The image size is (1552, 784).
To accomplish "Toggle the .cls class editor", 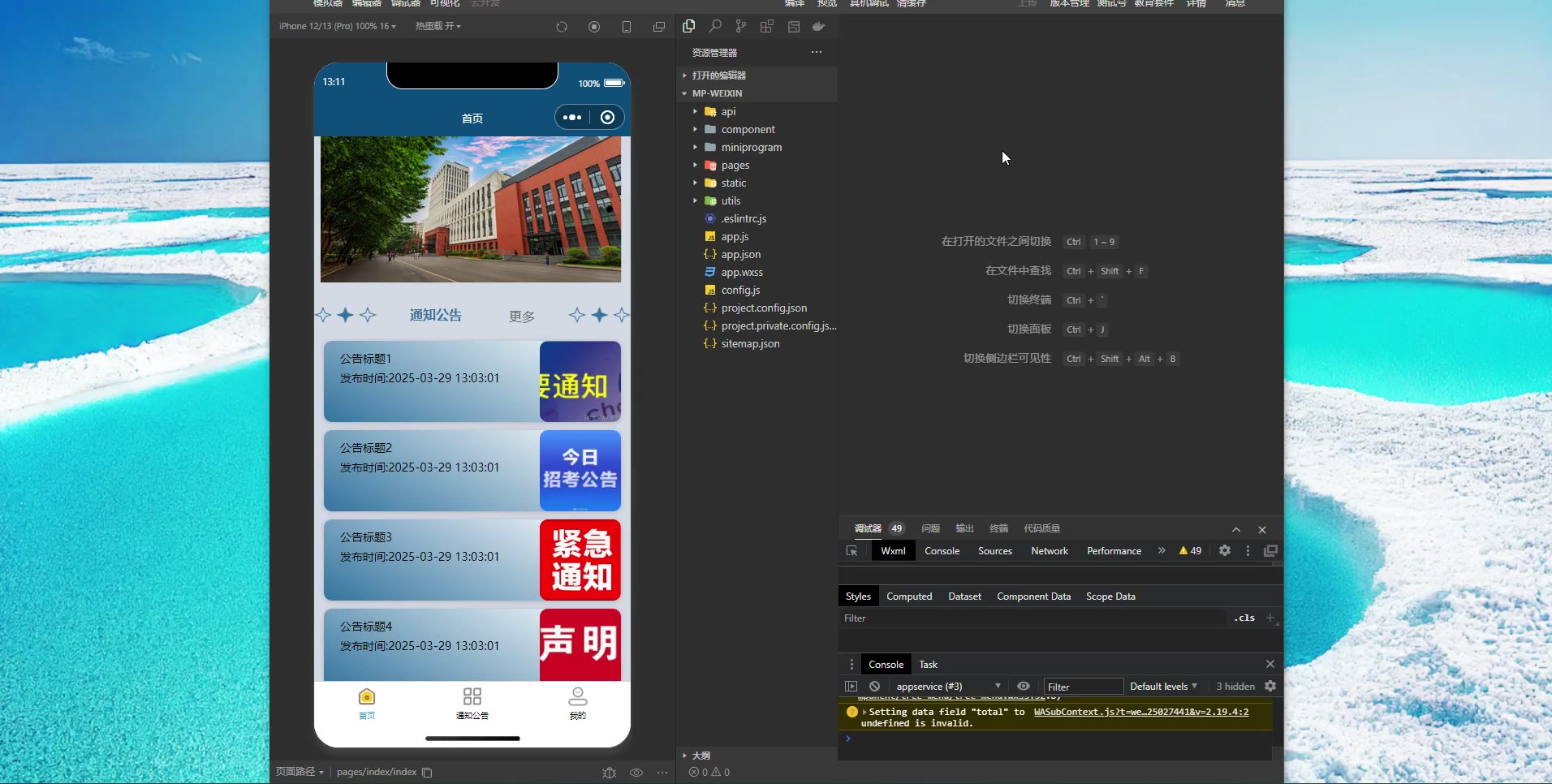I will pos(1244,618).
